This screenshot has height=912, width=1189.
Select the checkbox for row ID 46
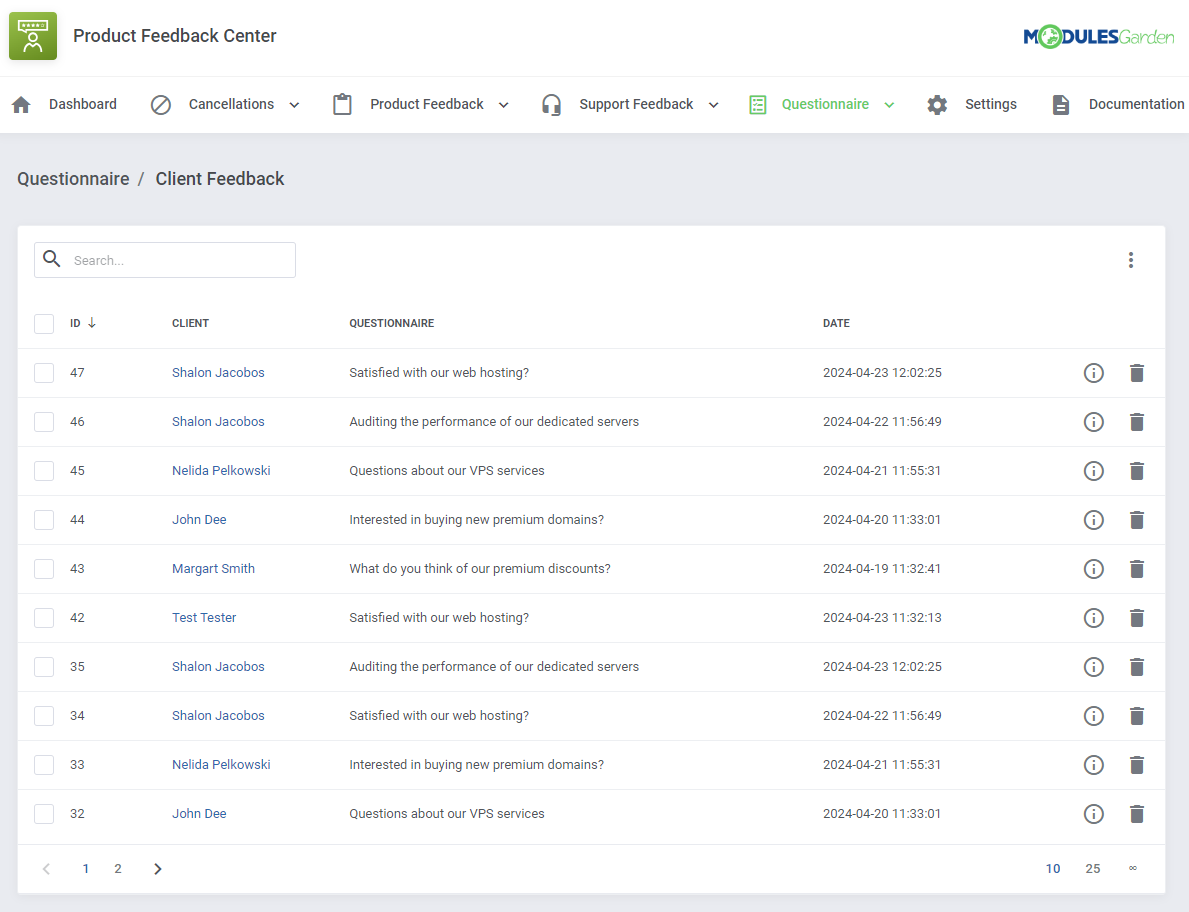click(44, 422)
